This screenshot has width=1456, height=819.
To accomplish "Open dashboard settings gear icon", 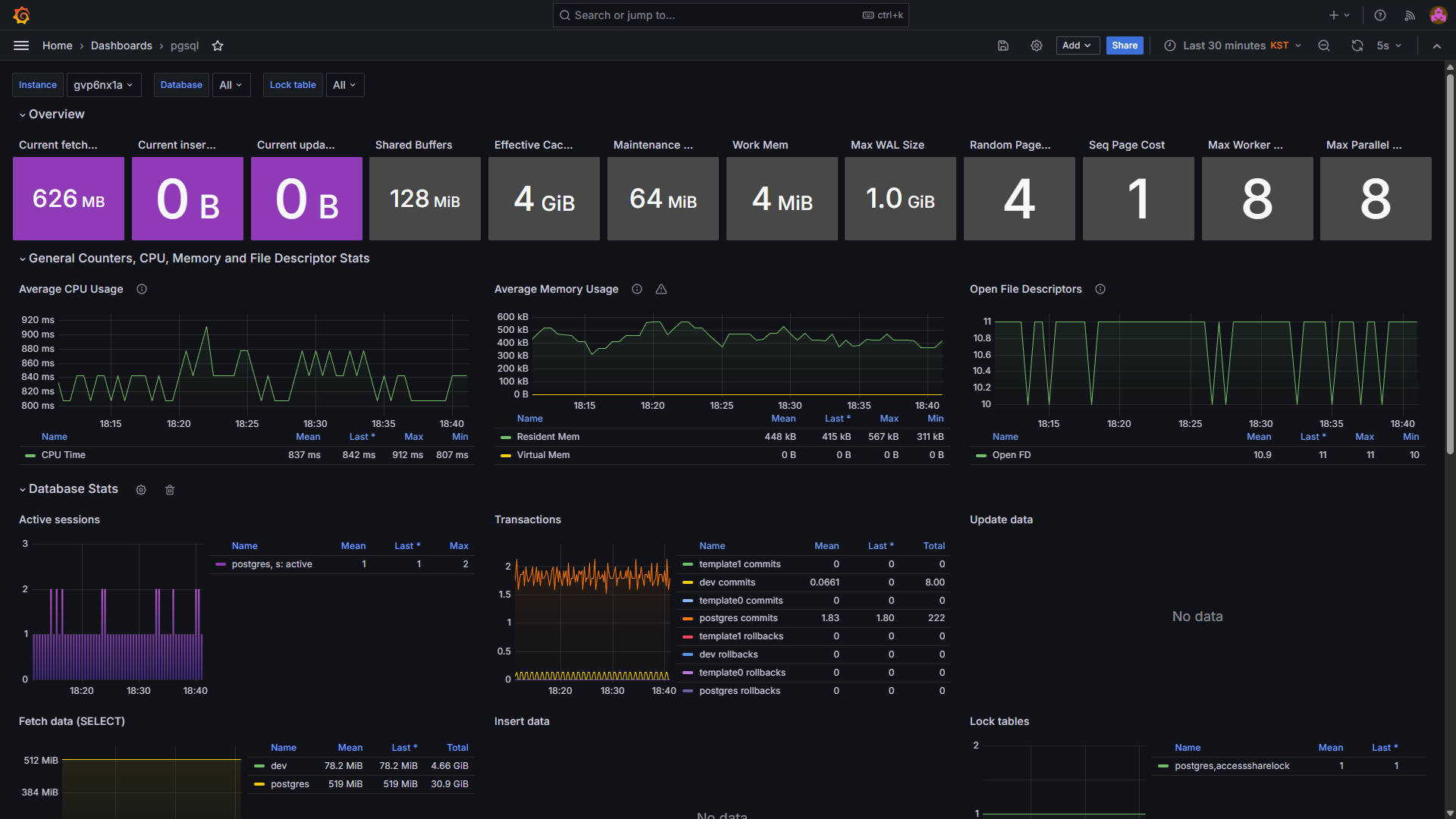I will pos(1036,45).
